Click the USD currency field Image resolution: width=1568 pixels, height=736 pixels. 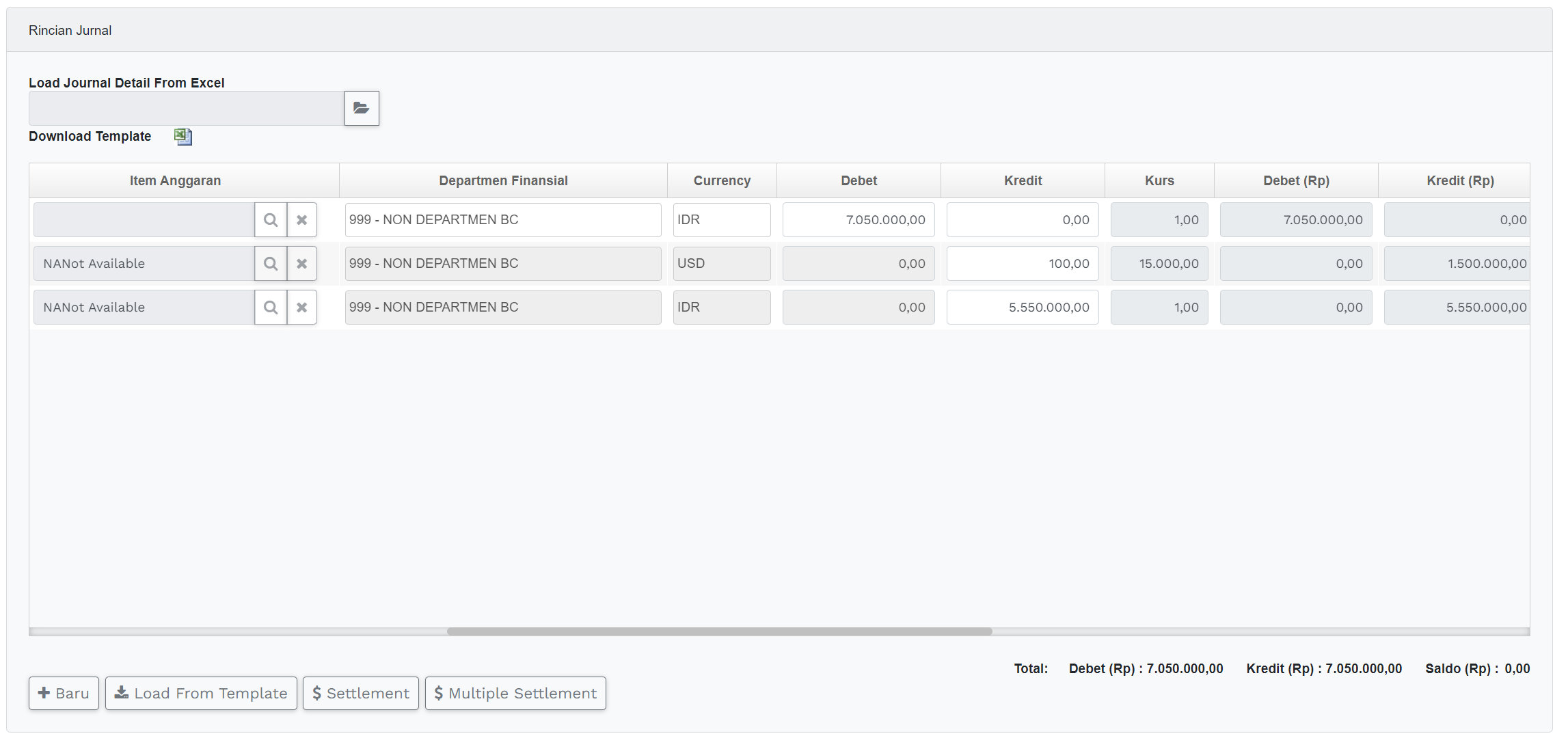pyautogui.click(x=721, y=264)
